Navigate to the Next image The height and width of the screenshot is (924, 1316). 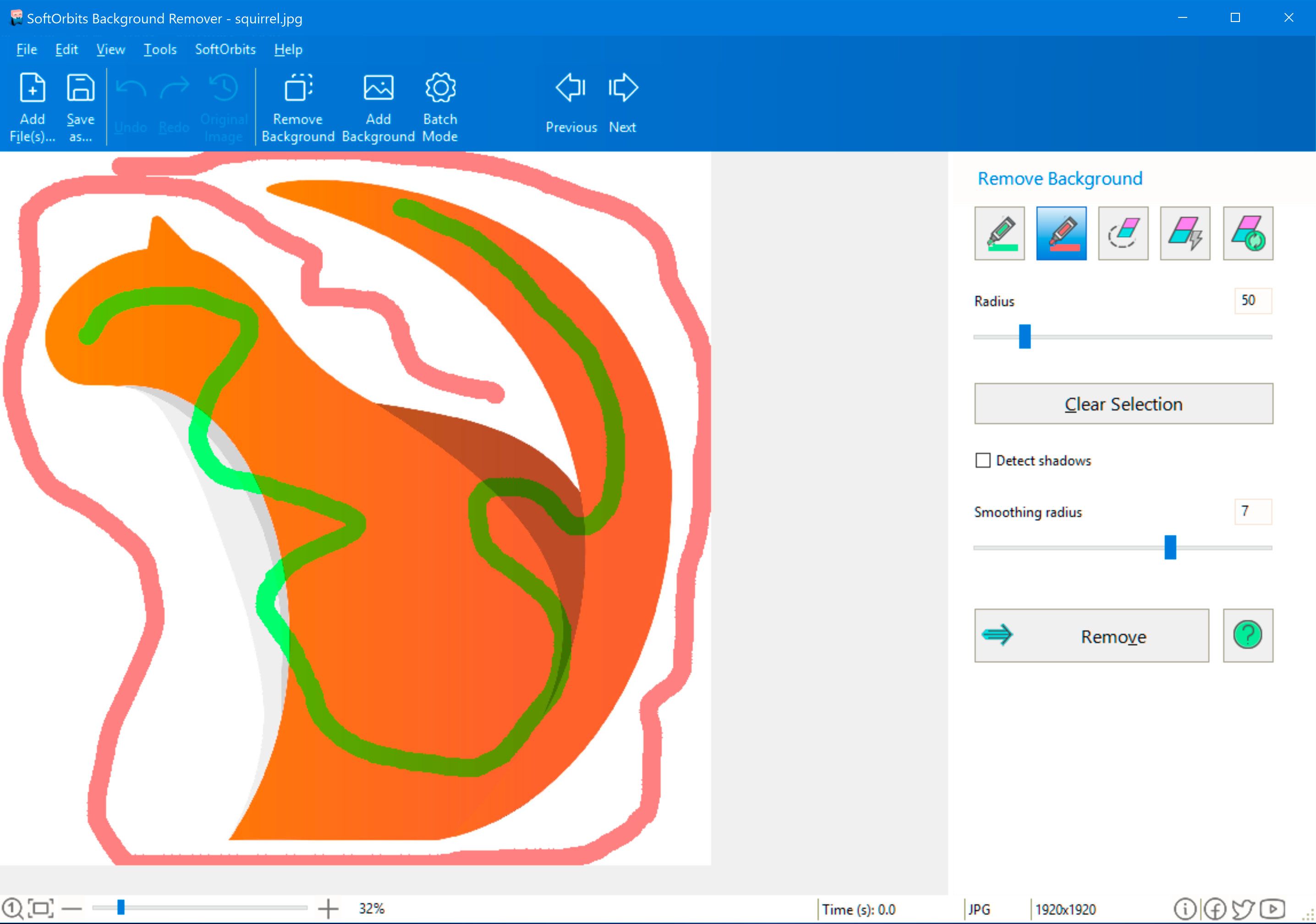pyautogui.click(x=621, y=104)
